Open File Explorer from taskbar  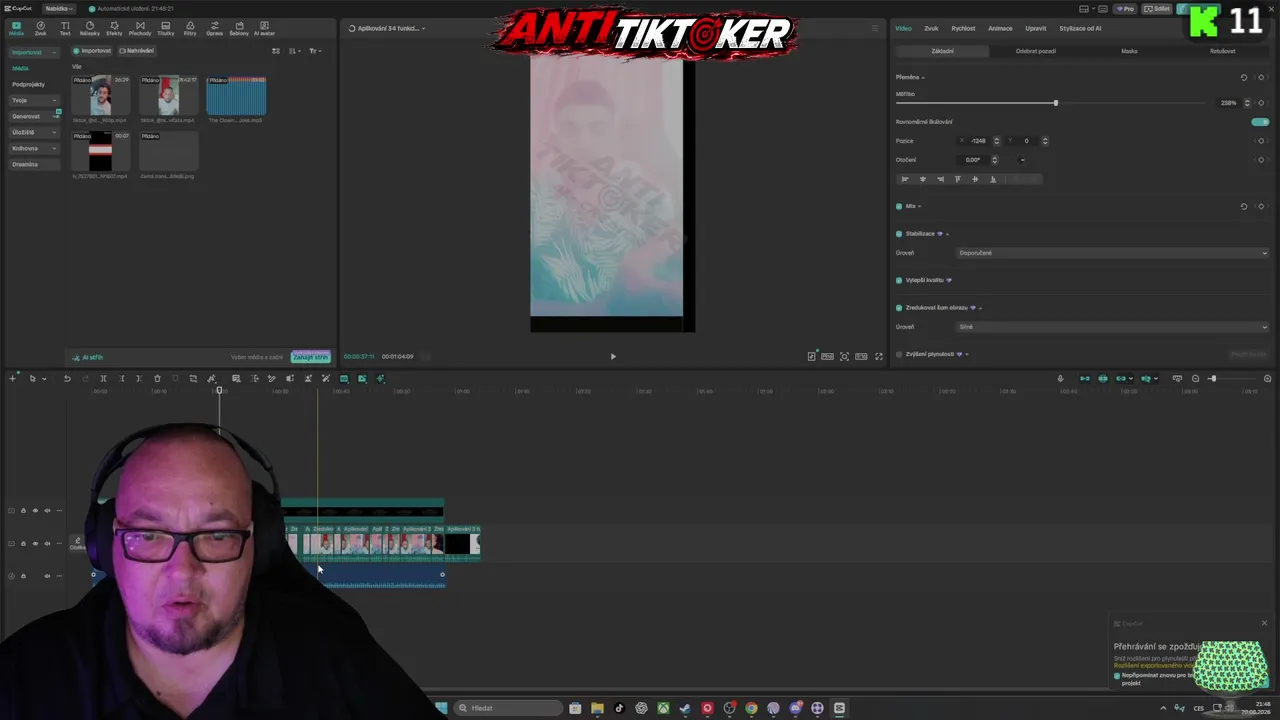[x=597, y=708]
